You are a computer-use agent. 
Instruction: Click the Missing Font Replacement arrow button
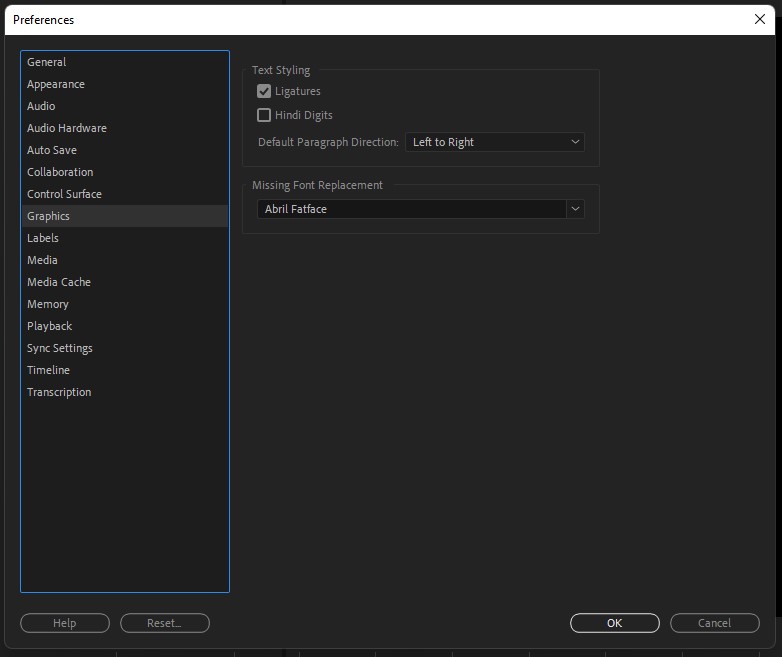[575, 209]
